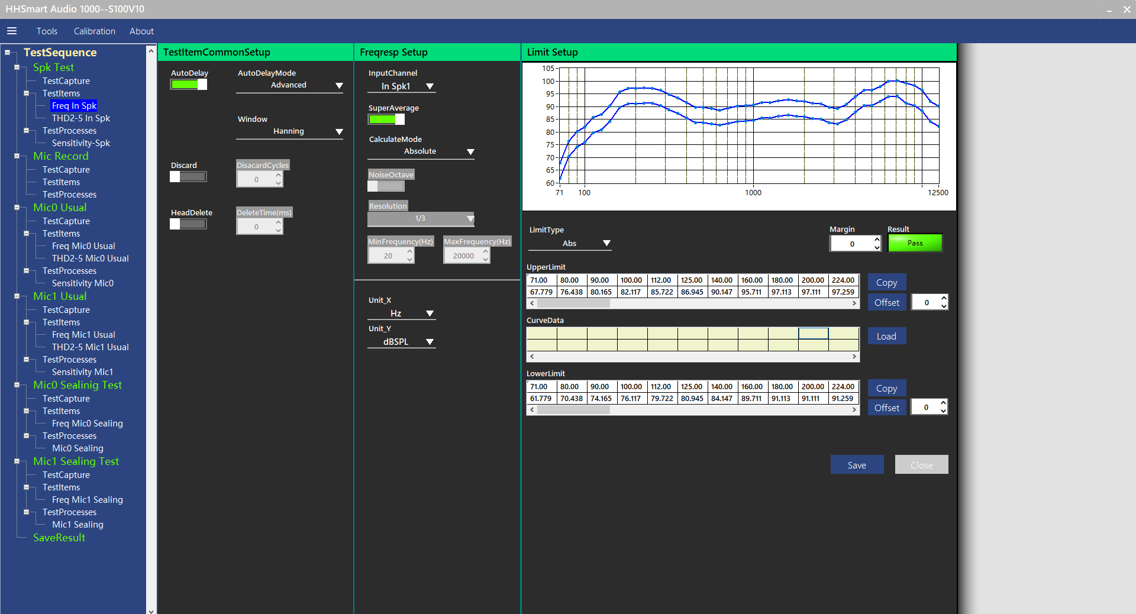Enable the Discard toggle

(x=188, y=176)
